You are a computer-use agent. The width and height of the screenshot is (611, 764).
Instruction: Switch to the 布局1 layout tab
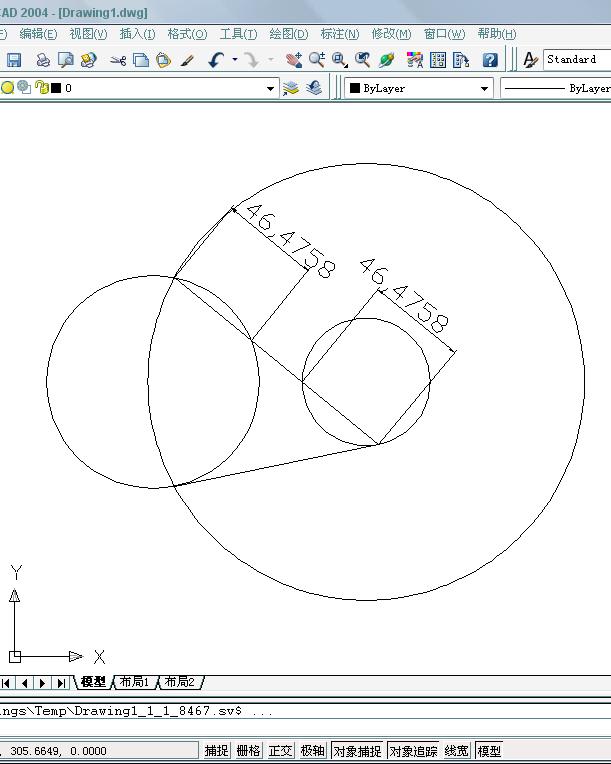click(x=134, y=682)
